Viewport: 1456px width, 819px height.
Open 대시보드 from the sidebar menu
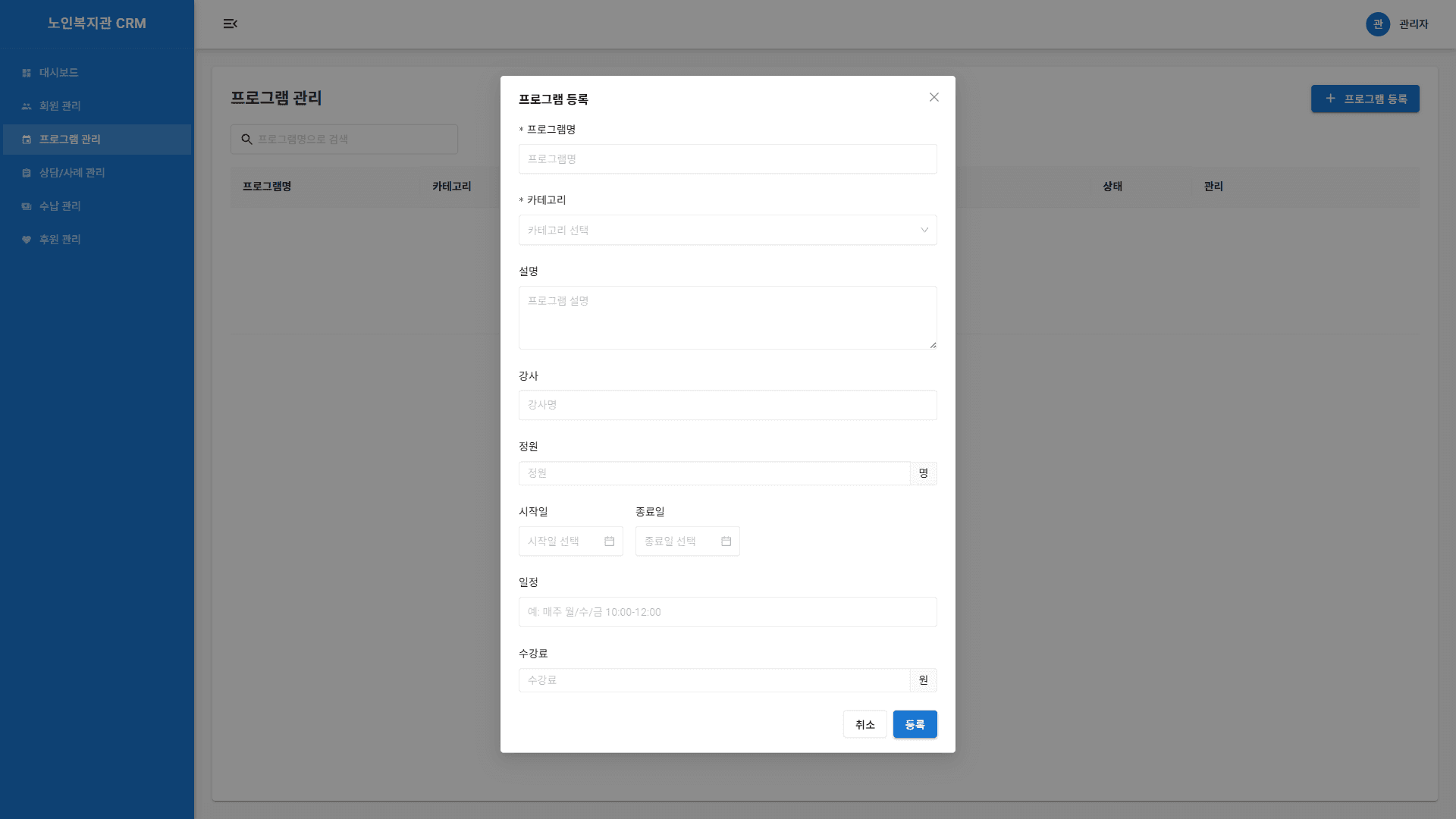pyautogui.click(x=58, y=72)
